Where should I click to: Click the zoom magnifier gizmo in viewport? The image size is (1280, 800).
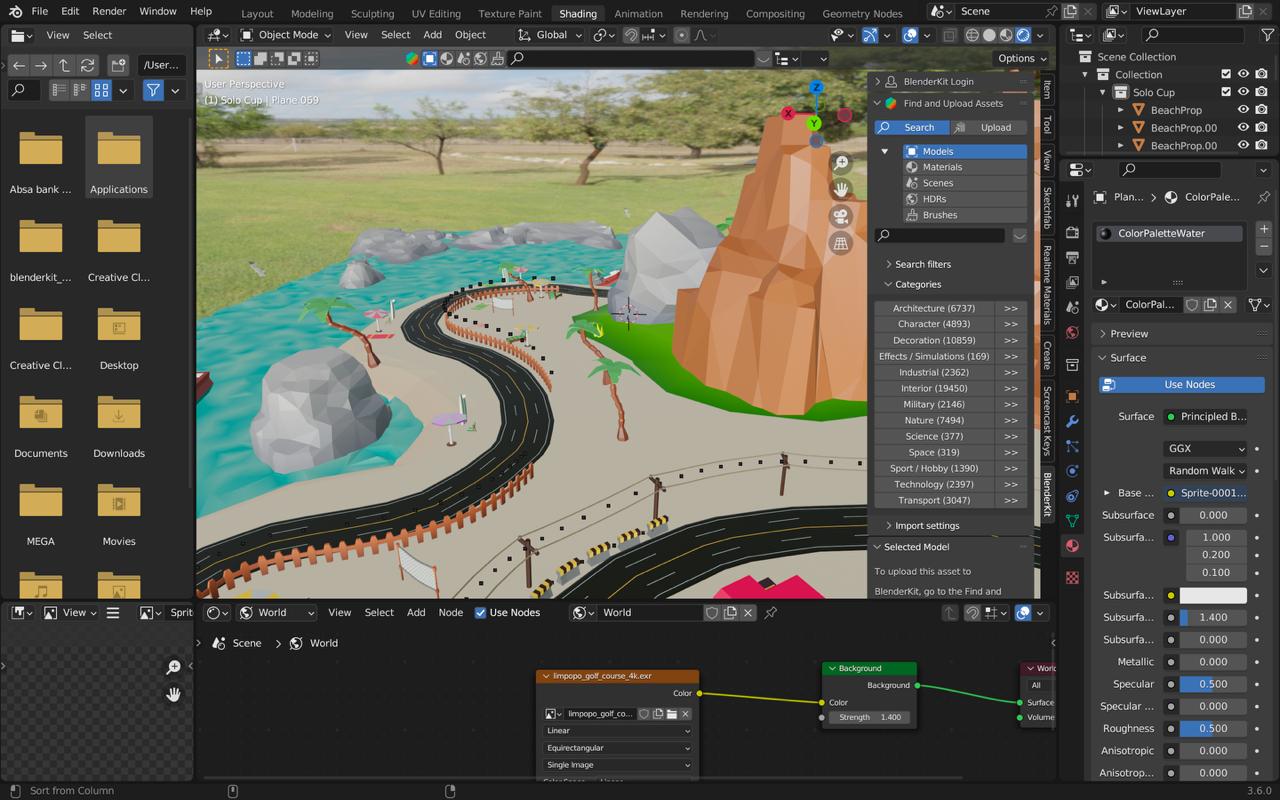pos(841,162)
